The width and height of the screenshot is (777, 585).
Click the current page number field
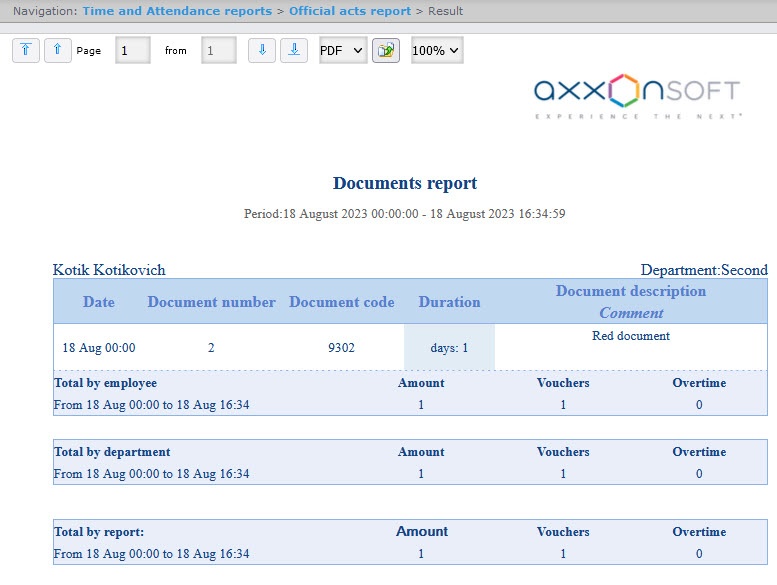pyautogui.click(x=133, y=50)
